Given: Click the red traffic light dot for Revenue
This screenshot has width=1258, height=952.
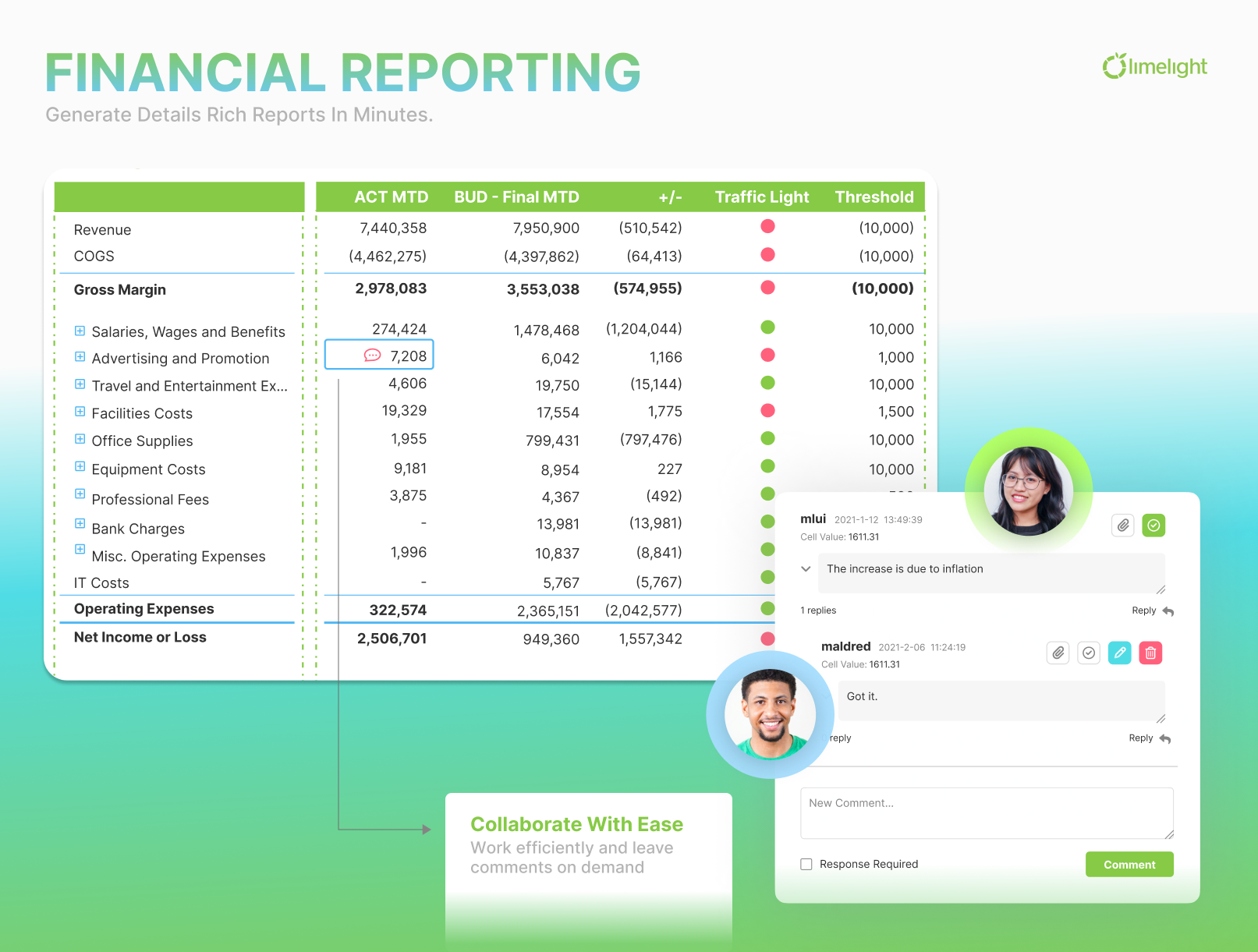Looking at the screenshot, I should pyautogui.click(x=768, y=226).
